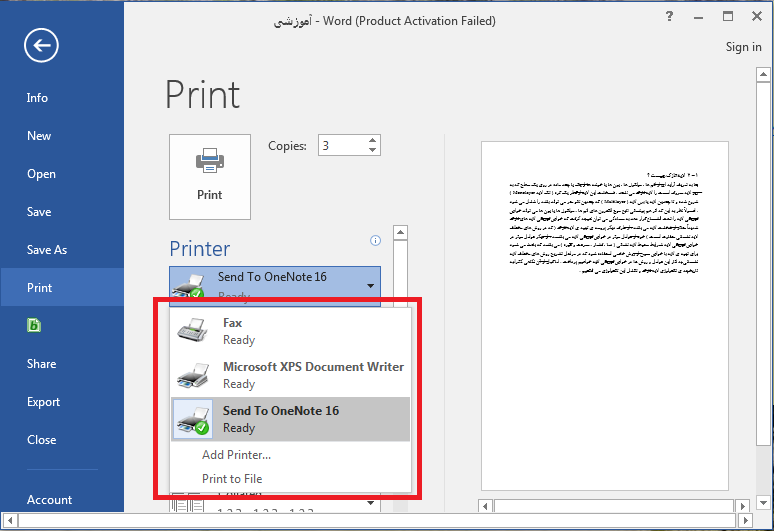The image size is (774, 531).
Task: Open the Help question mark icon
Action: (x=669, y=16)
